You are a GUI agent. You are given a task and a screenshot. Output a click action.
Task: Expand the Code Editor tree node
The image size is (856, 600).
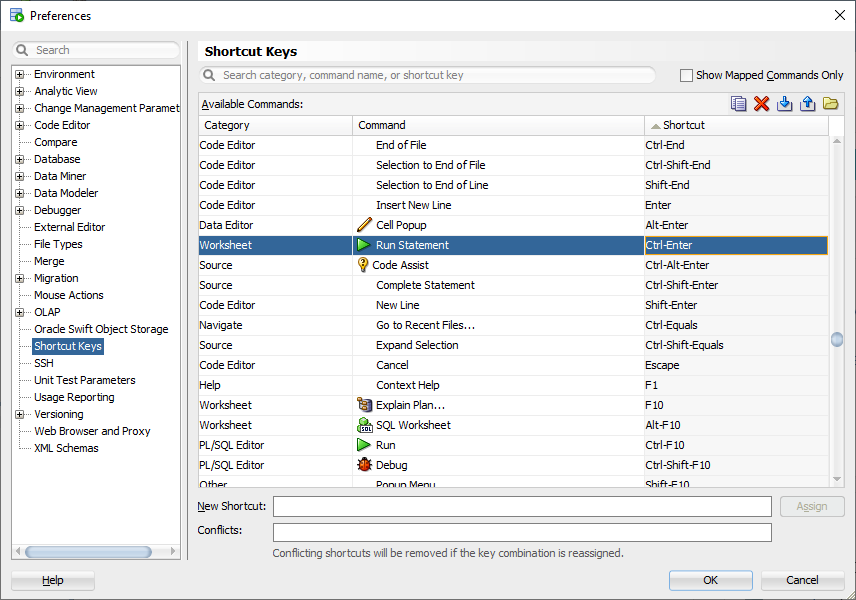19,125
